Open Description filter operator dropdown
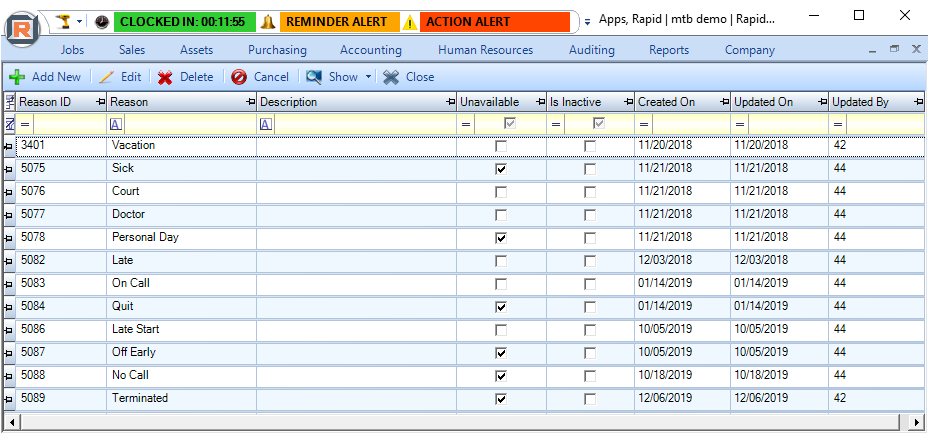Screen dimensions: 929x435 pyautogui.click(x=266, y=124)
